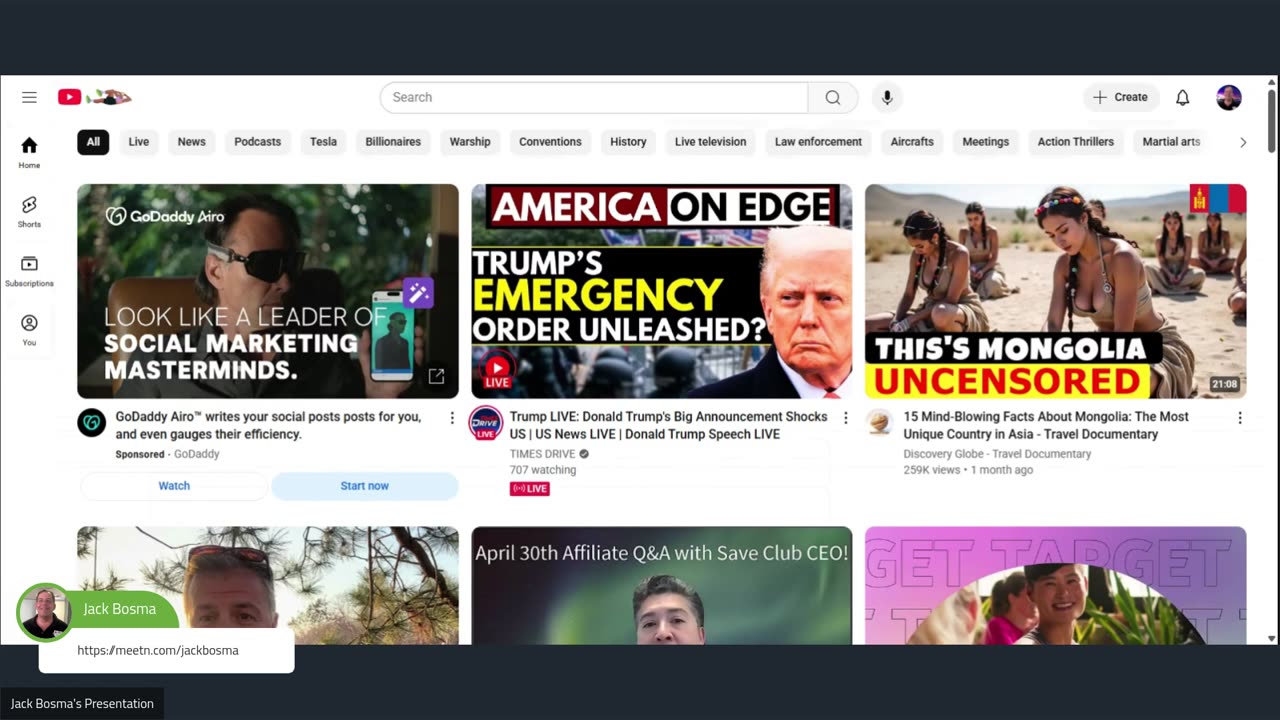Click the meetn.com/jackbosma link text
1280x720 pixels.
tap(158, 650)
